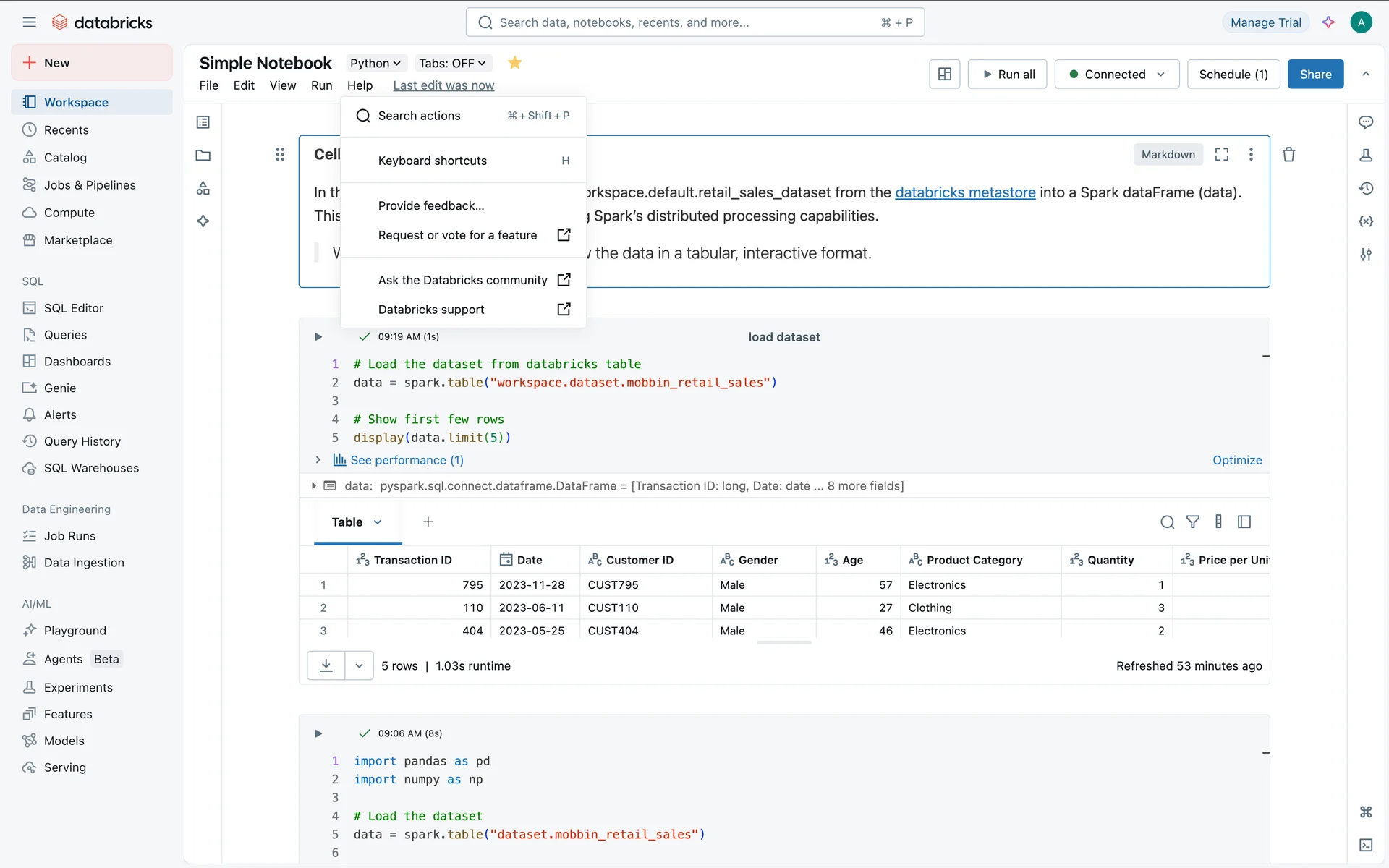Download results with the download icon
1389x868 pixels.
(326, 665)
